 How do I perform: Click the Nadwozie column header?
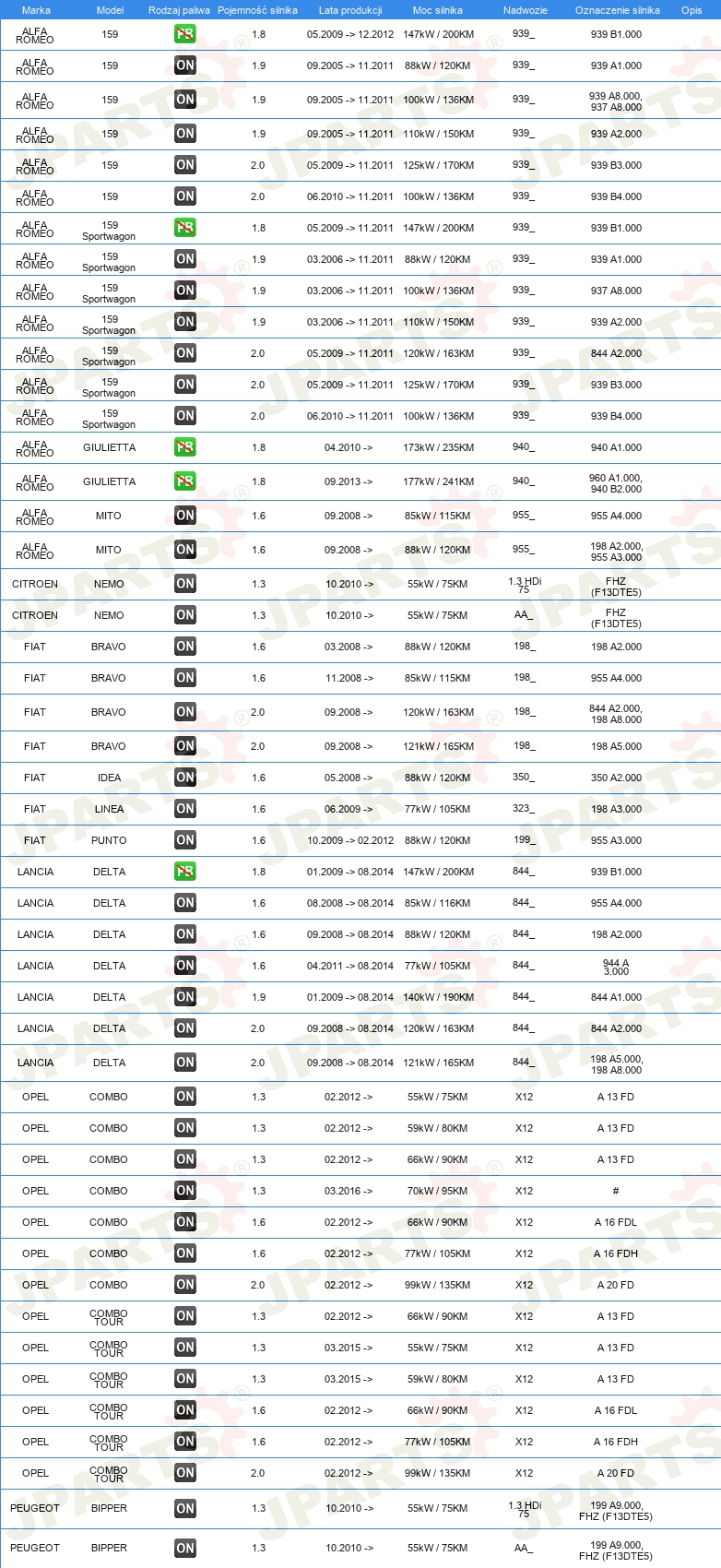[526, 10]
